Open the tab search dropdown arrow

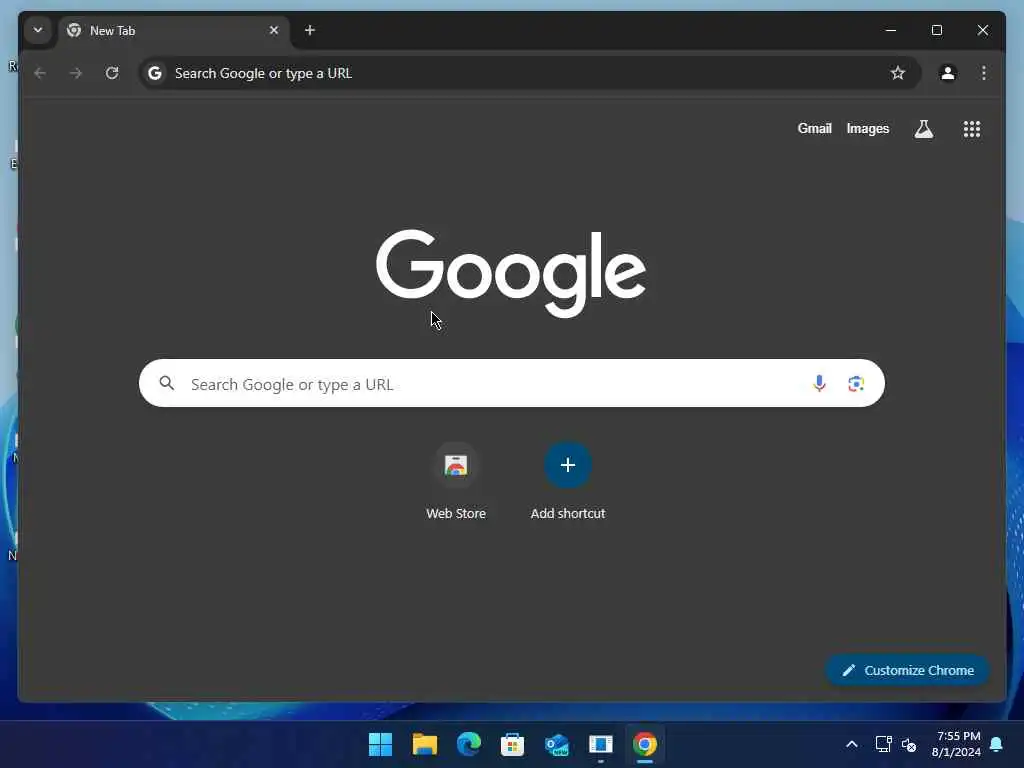pyautogui.click(x=38, y=30)
